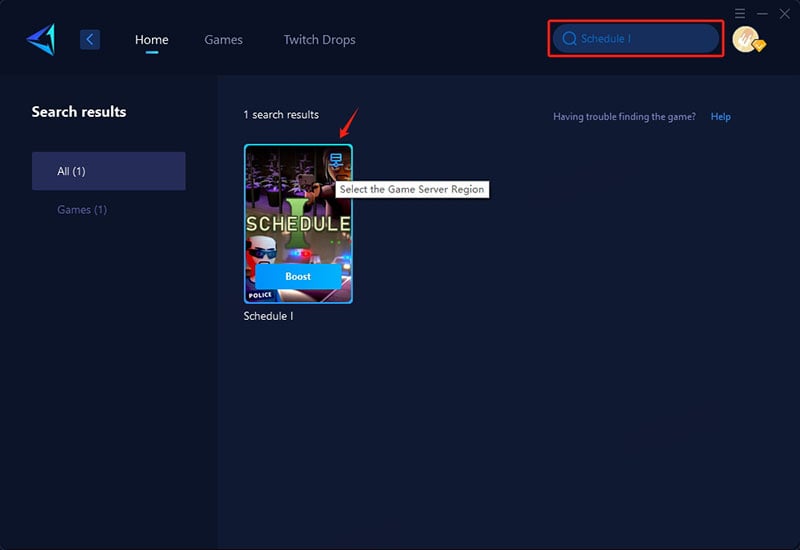This screenshot has width=800, height=550.
Task: Minimize the application window
Action: pyautogui.click(x=762, y=13)
